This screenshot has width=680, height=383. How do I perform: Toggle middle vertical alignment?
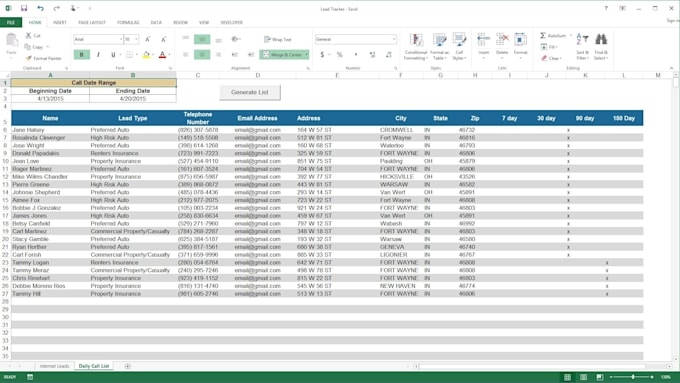click(202, 39)
